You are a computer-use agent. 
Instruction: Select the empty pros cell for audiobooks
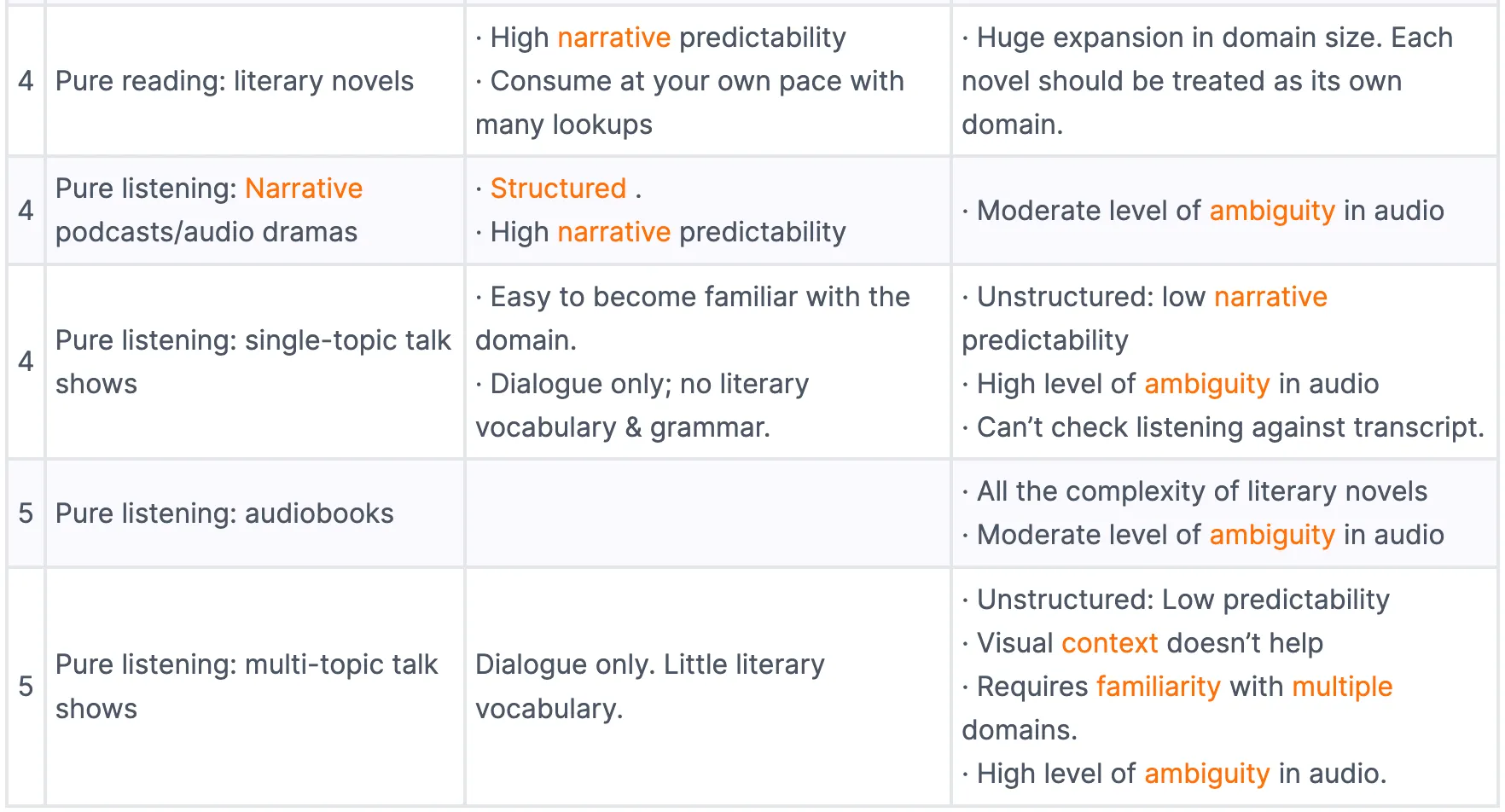[708, 513]
